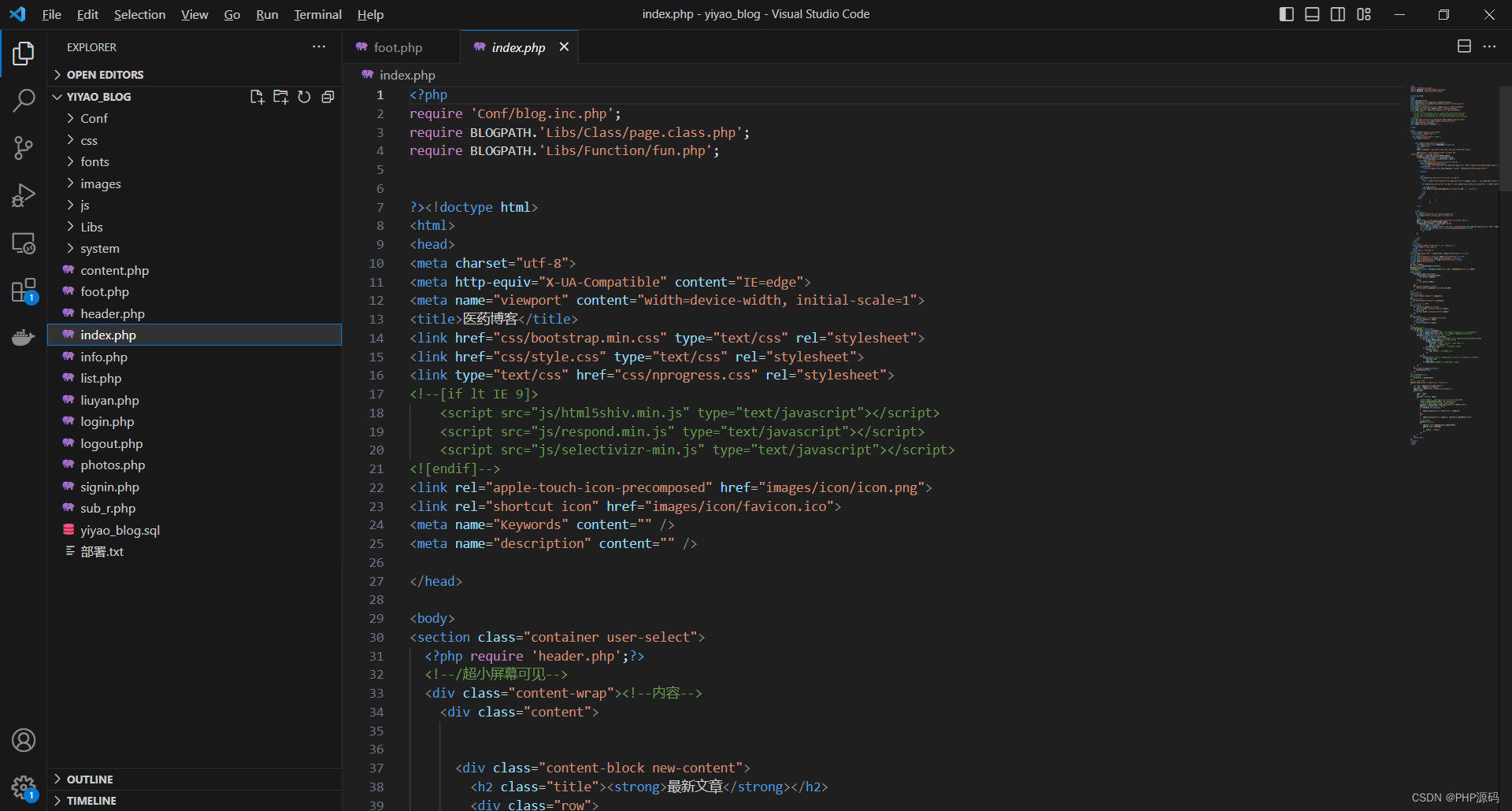Open login.php in file tree
Screen dimensions: 1512x811
coord(195,421)
